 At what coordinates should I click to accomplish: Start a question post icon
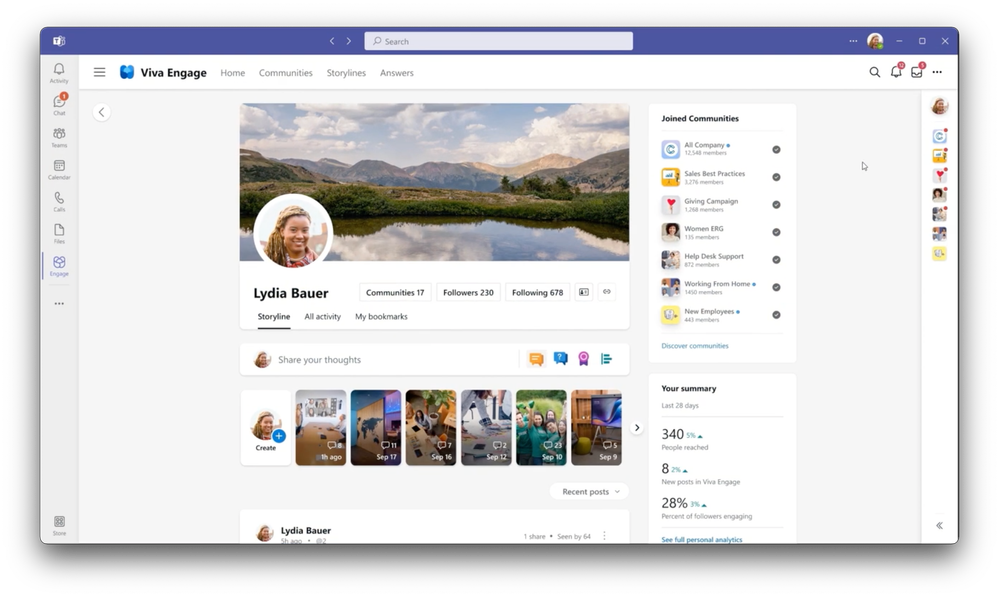coord(560,359)
